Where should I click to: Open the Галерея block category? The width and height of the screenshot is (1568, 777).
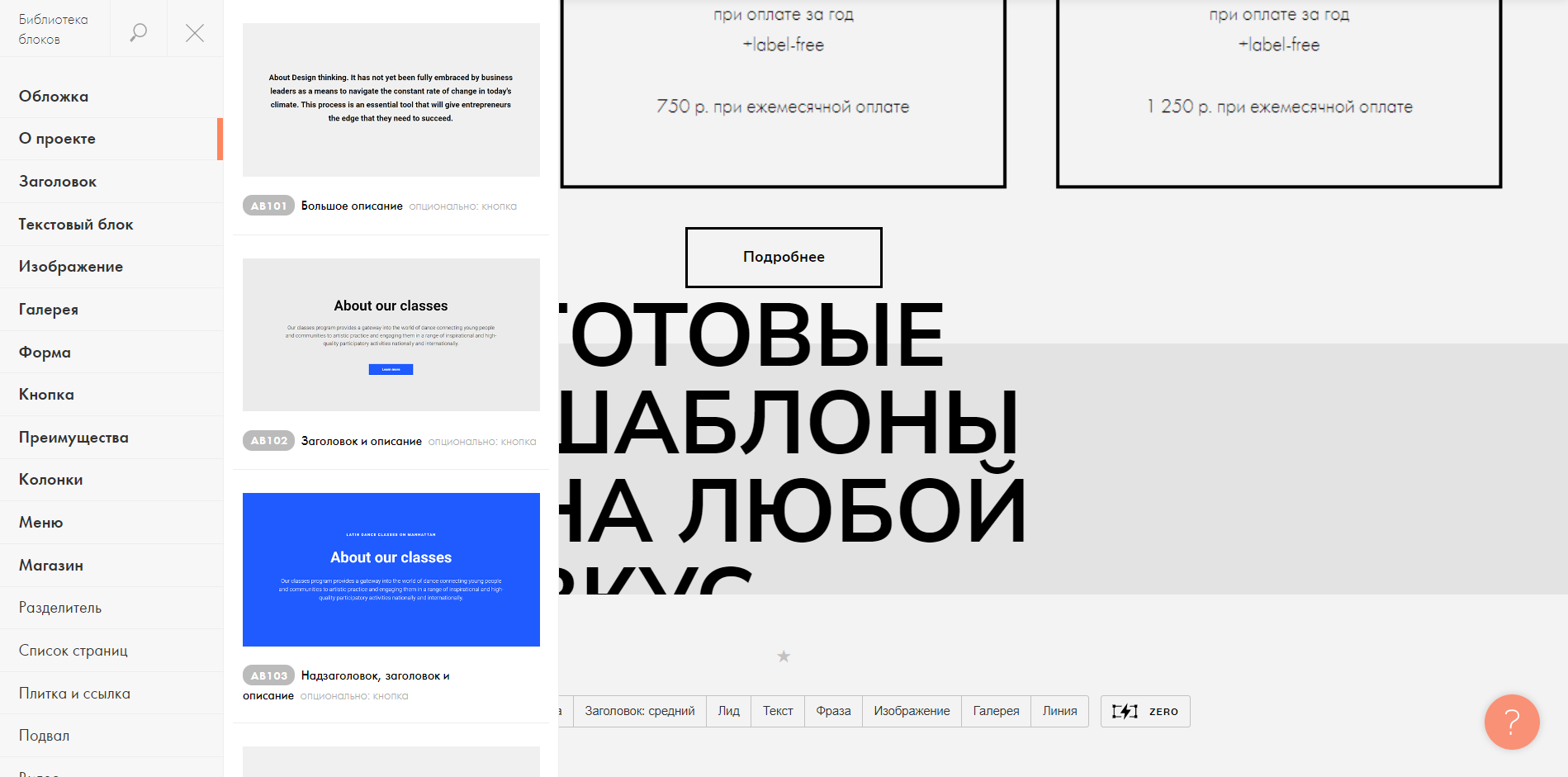(111, 309)
